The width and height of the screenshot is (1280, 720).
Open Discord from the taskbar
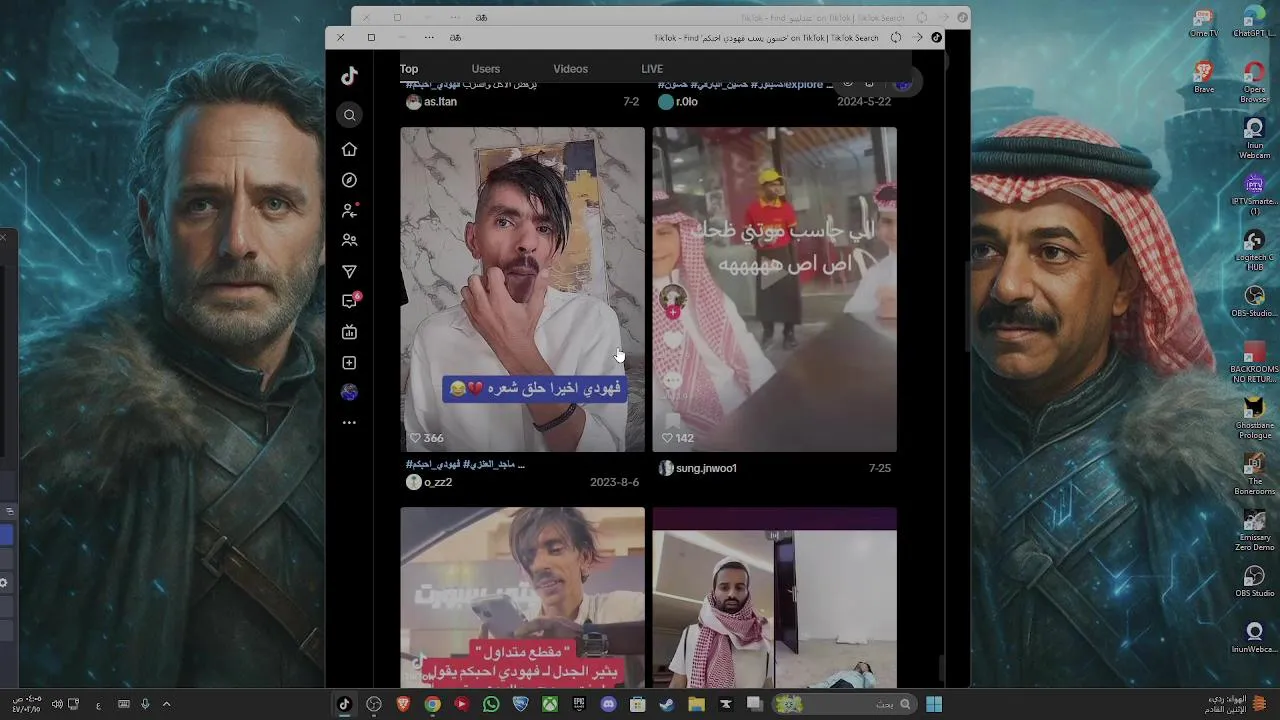click(608, 704)
